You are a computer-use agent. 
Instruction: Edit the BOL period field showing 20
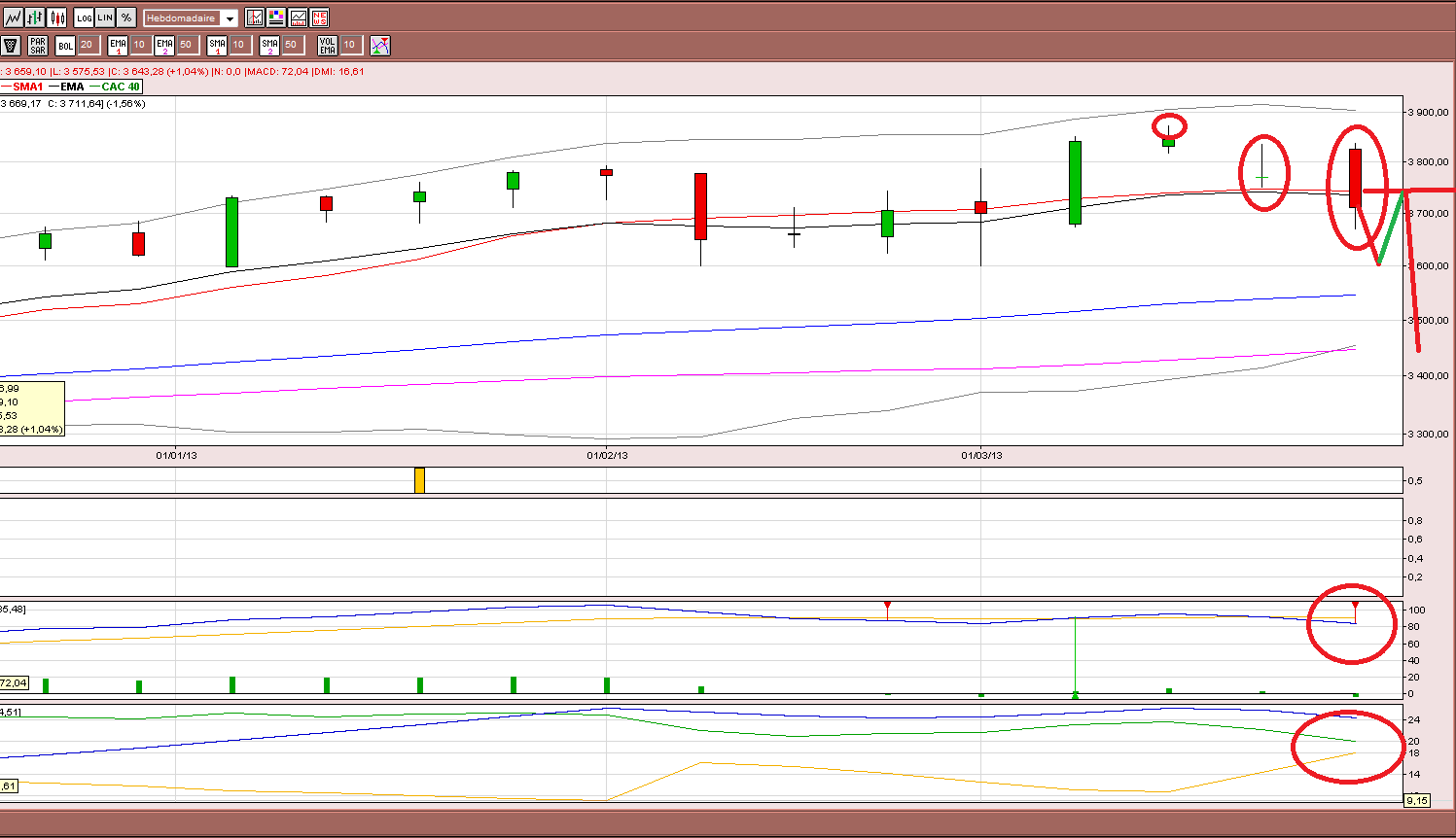tap(88, 45)
